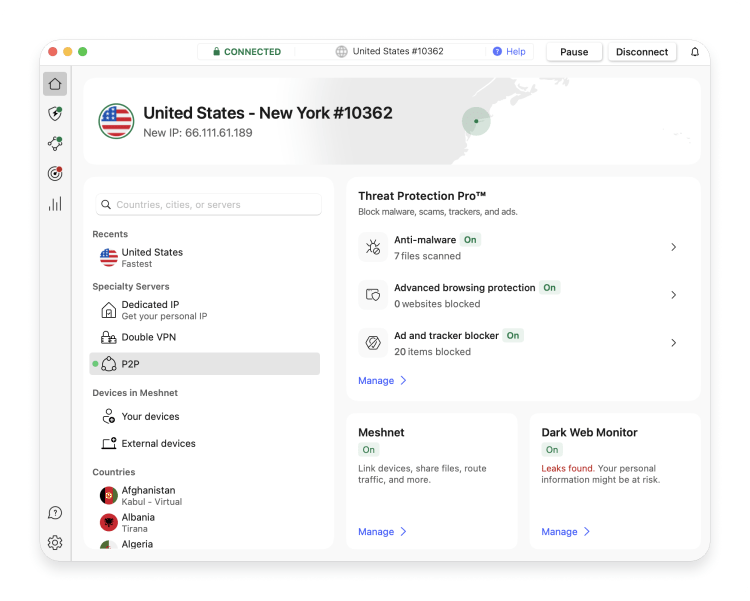Open Threat Protection shield sidebar icon

point(55,113)
